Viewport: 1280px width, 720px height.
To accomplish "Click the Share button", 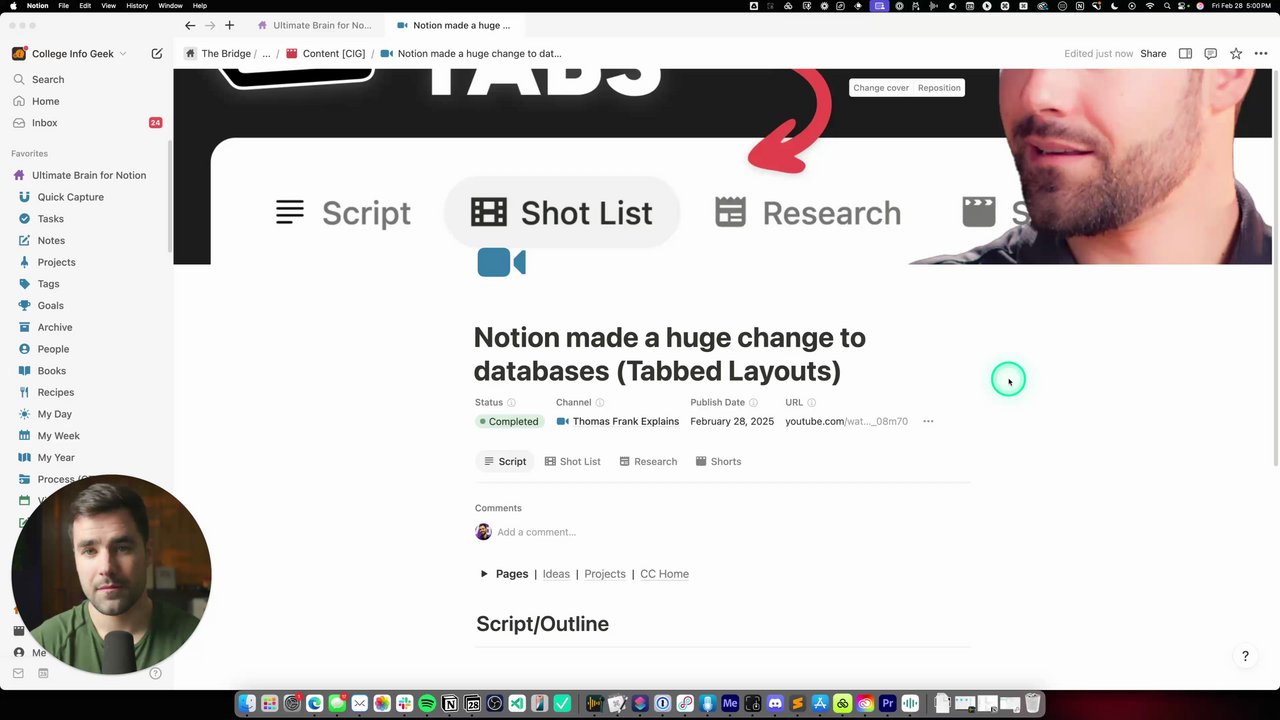I will pyautogui.click(x=1153, y=53).
